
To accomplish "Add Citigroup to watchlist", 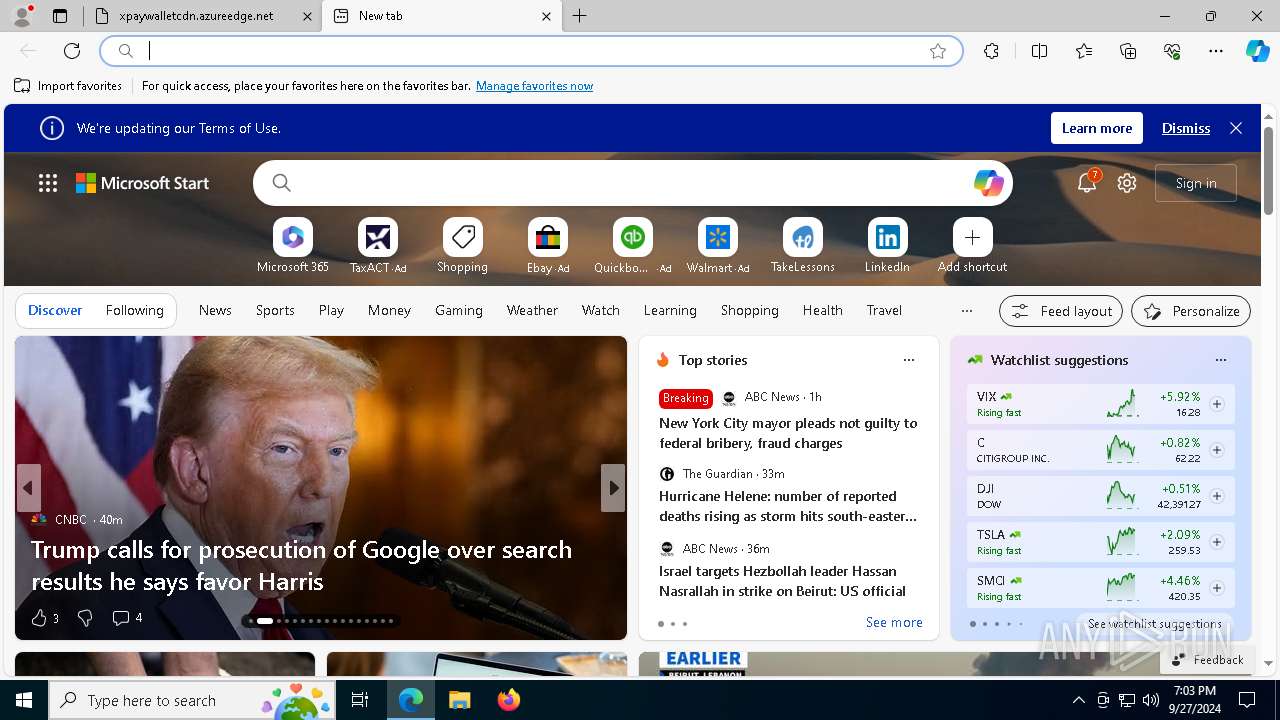I will tap(1217, 450).
